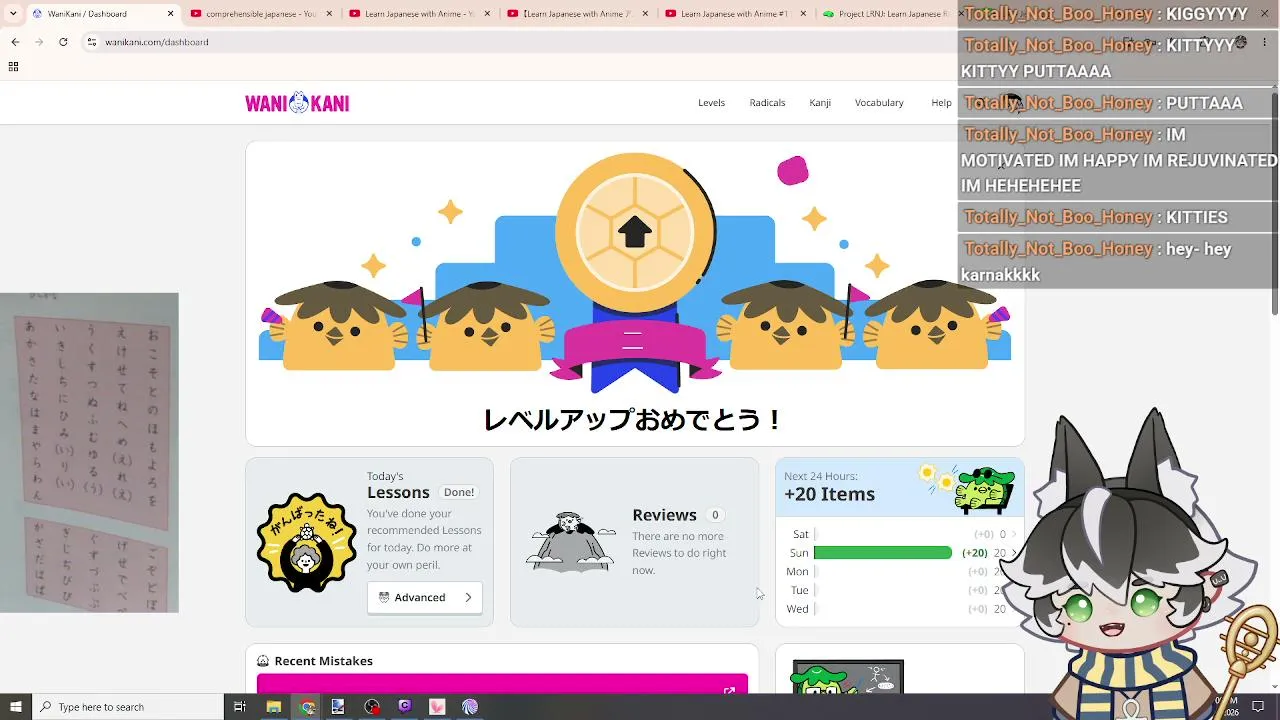Click the level-up medal badge
Screen dimensions: 1280x720
pyautogui.click(x=635, y=233)
